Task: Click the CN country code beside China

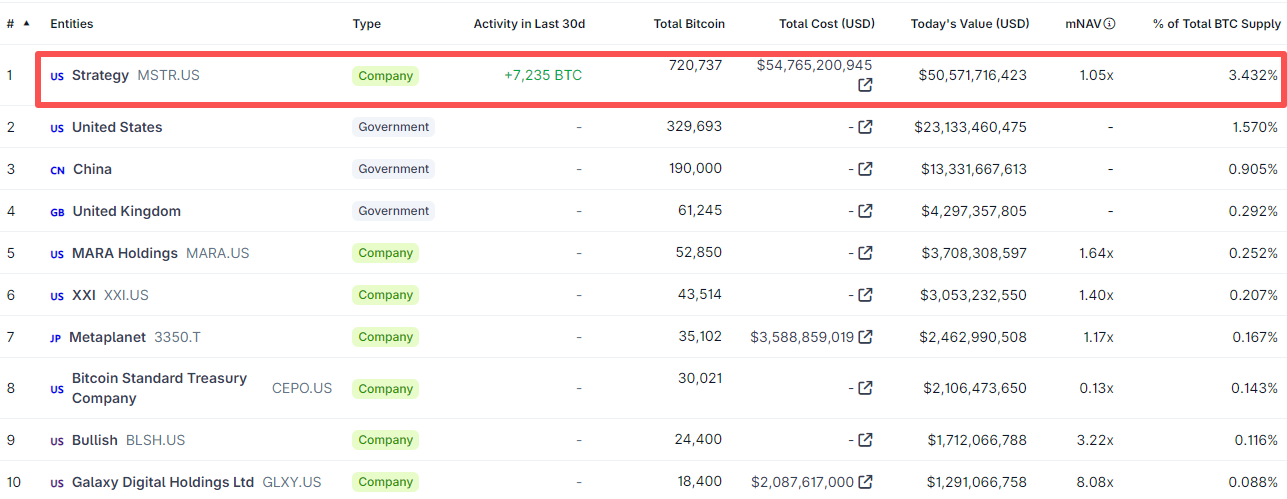Action: tap(58, 170)
